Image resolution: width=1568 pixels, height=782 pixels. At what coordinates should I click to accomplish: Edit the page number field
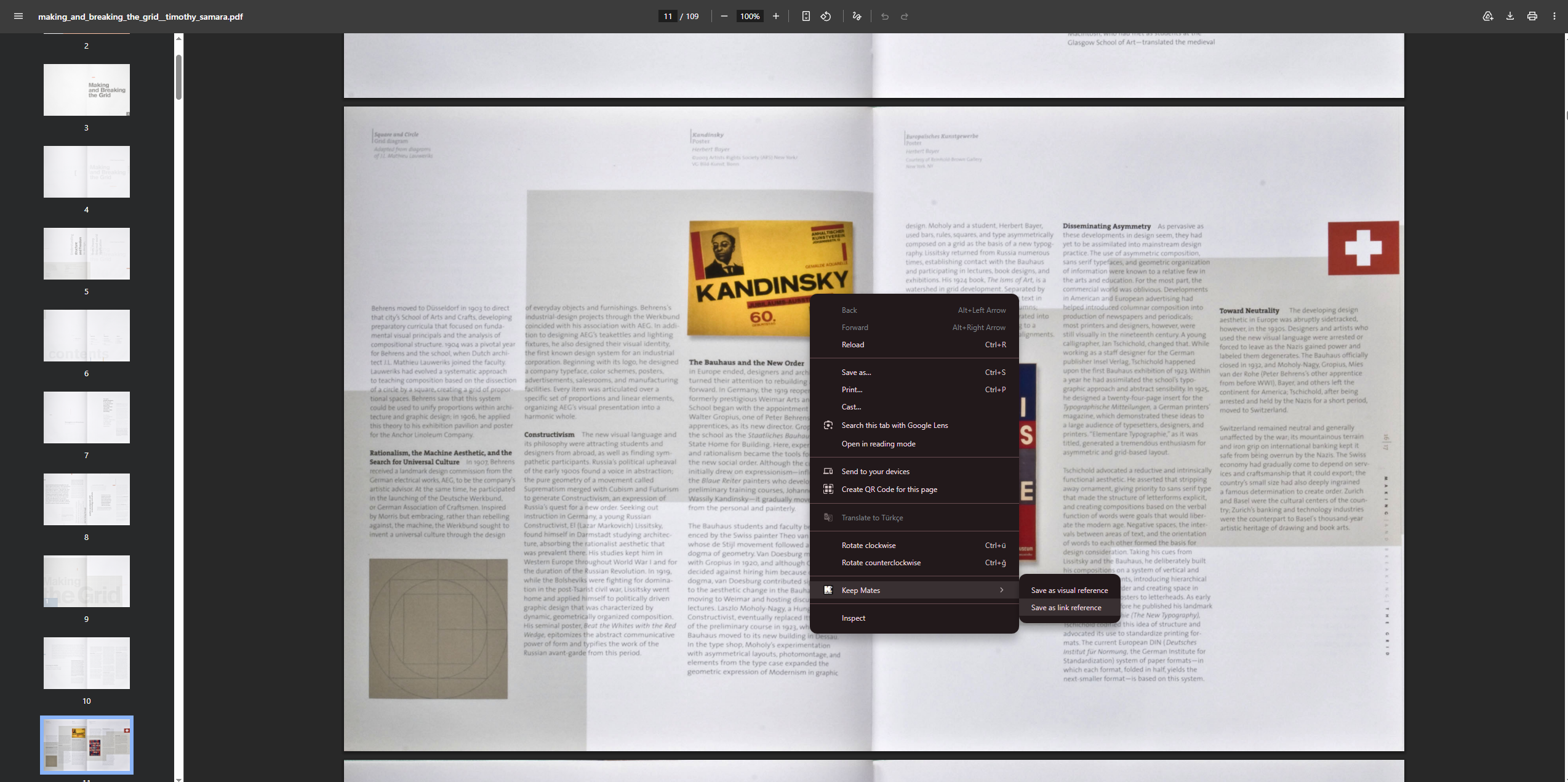pyautogui.click(x=668, y=17)
